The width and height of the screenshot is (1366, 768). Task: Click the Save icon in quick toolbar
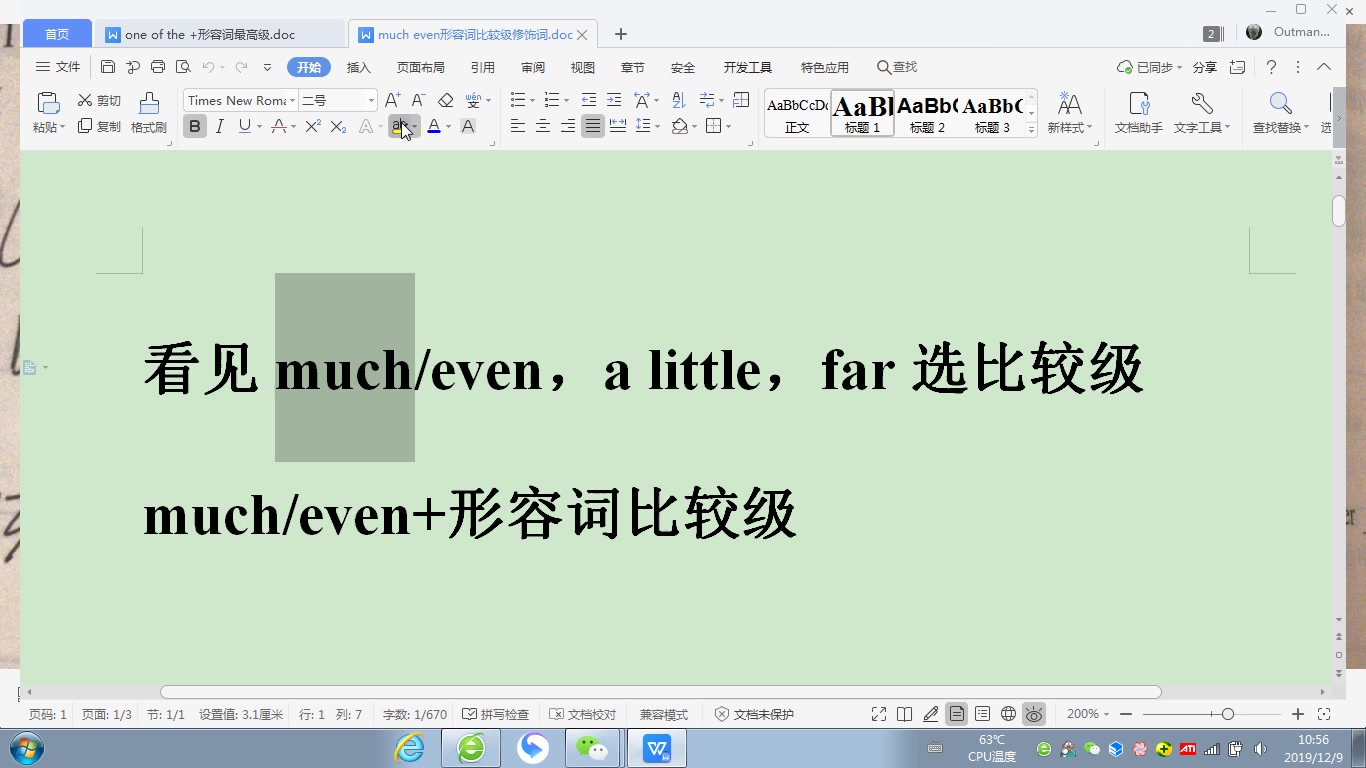108,67
